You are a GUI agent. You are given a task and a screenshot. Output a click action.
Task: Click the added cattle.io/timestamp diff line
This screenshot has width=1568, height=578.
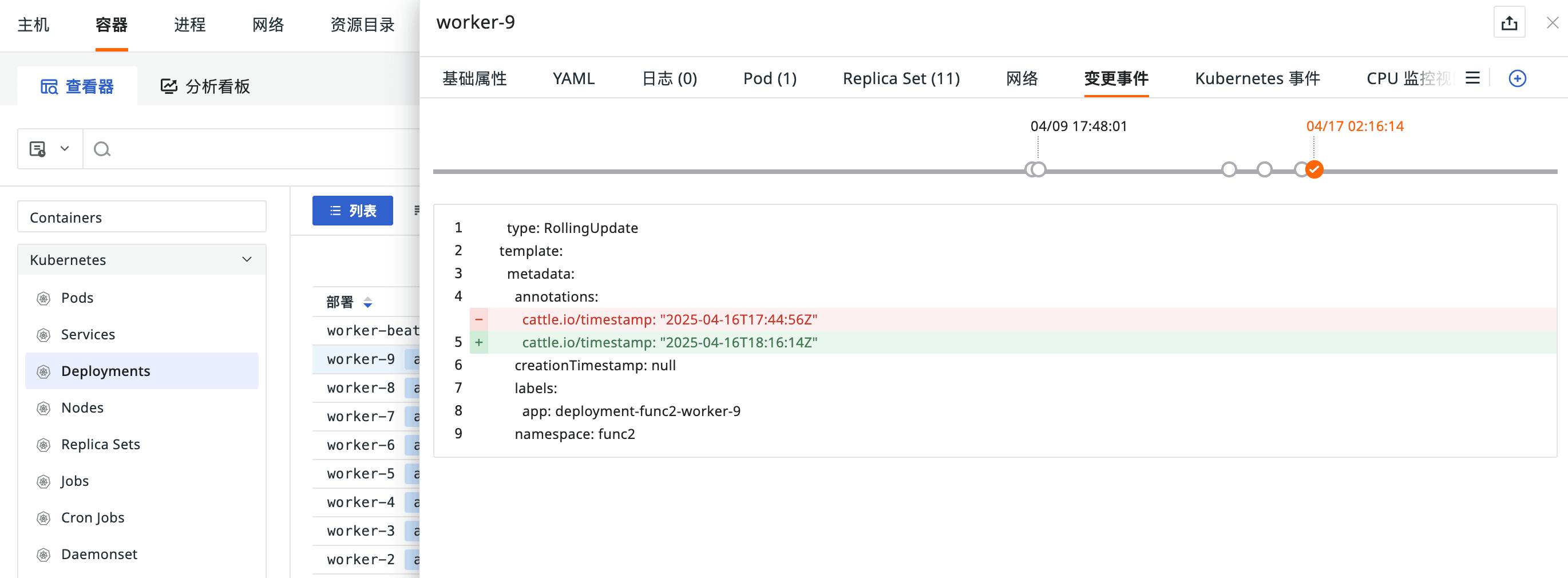(1013, 343)
